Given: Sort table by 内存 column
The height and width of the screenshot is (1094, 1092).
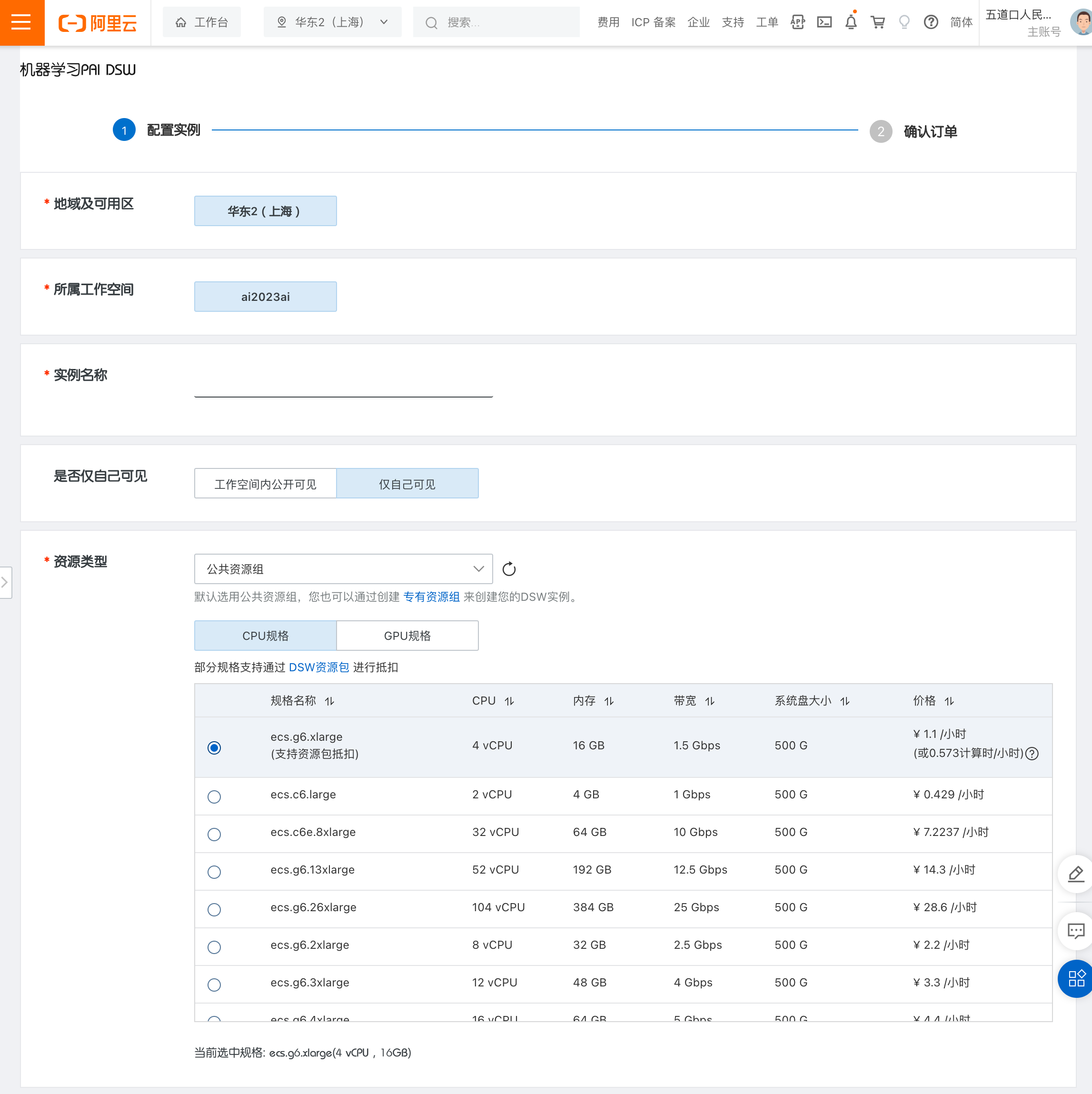Looking at the screenshot, I should click(609, 702).
